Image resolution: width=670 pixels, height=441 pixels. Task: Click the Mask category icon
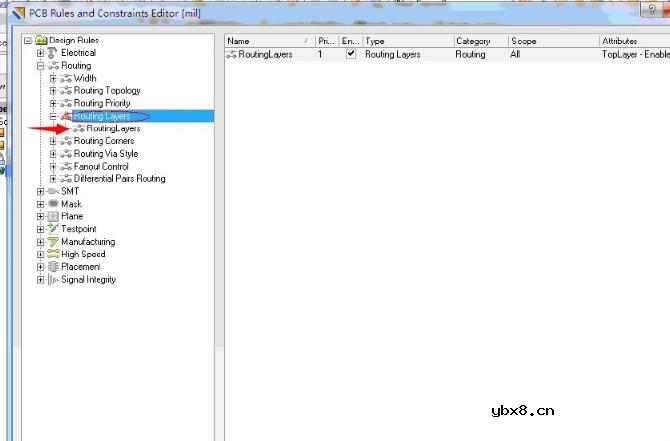53,204
